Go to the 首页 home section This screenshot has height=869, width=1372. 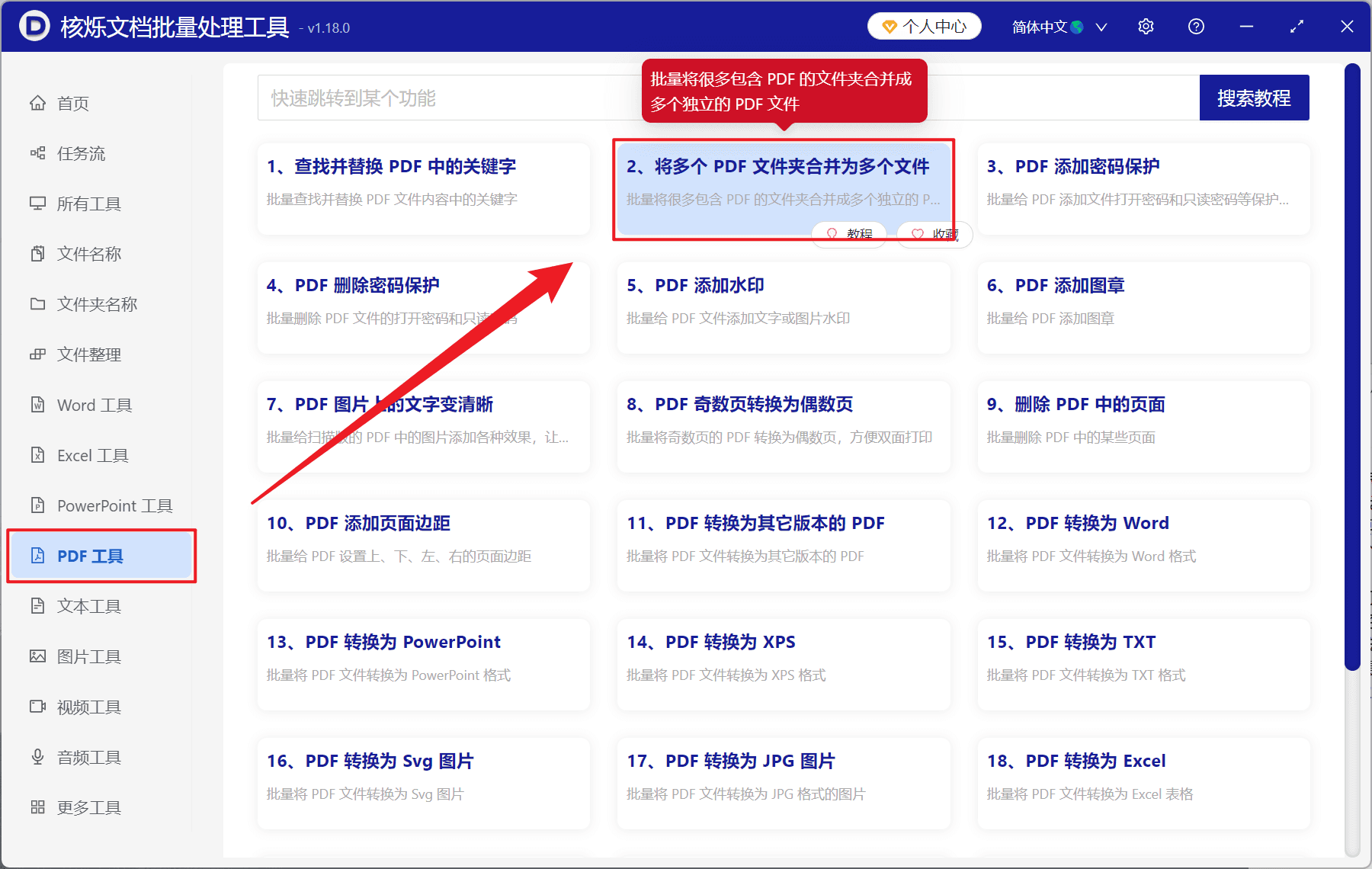click(72, 103)
